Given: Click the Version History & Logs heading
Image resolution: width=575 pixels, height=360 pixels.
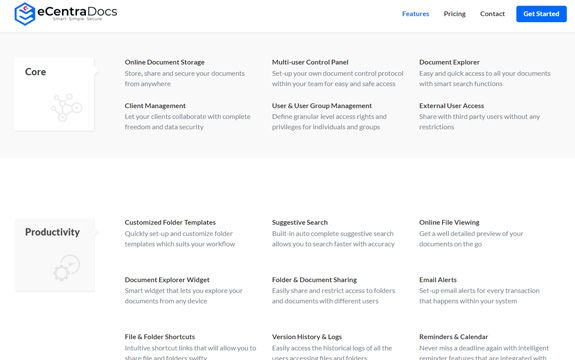Looking at the screenshot, I should point(307,337).
